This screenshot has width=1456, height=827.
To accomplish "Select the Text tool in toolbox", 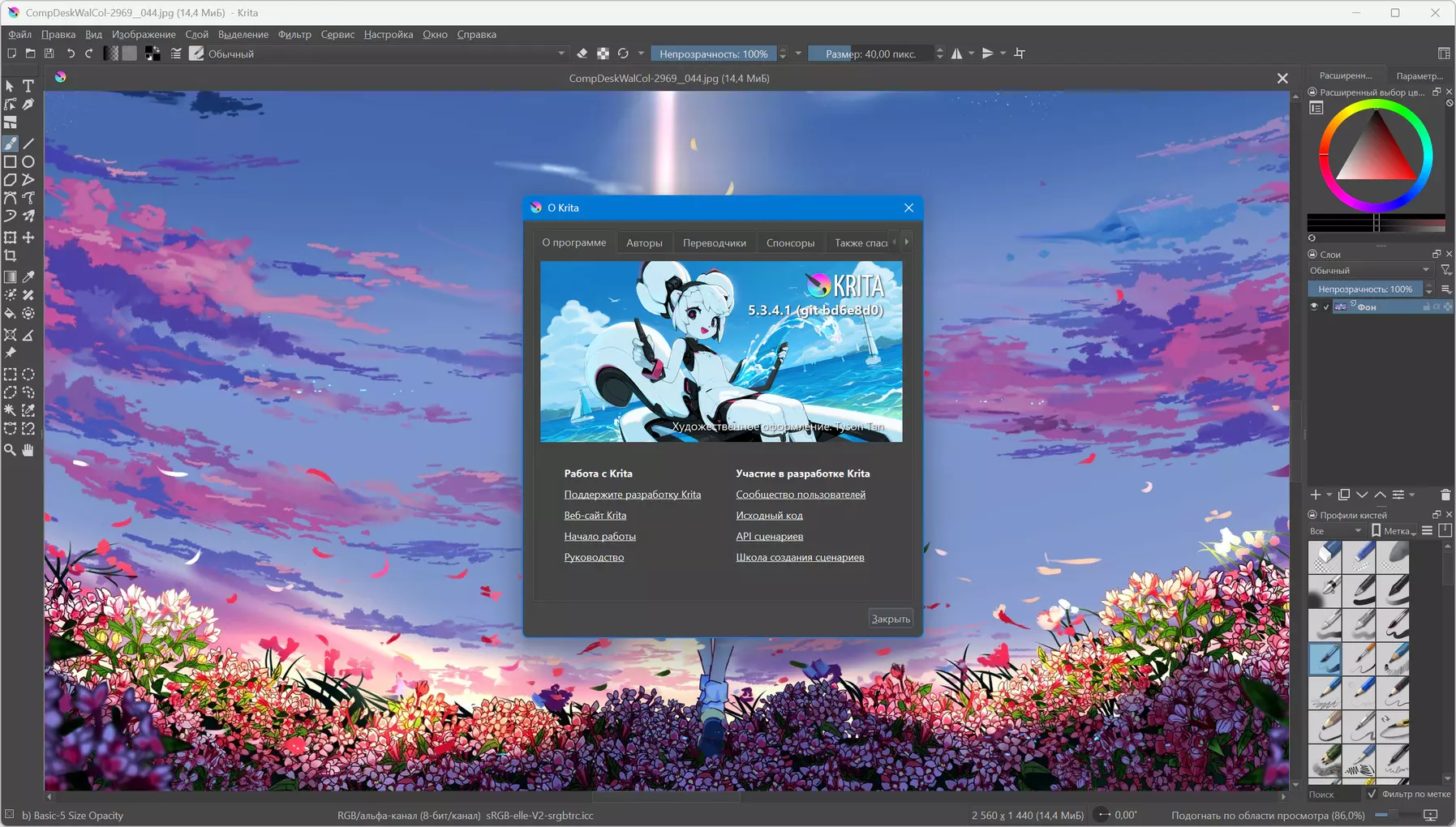I will [28, 86].
